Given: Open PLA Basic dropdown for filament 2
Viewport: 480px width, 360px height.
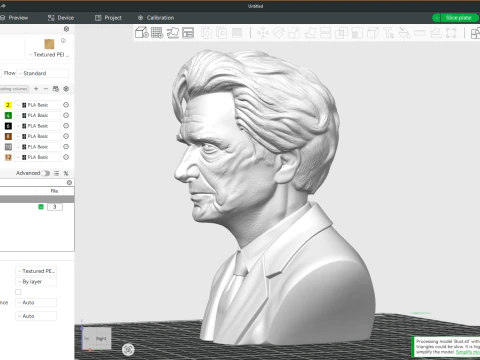Looking at the screenshot, I should [x=38, y=105].
